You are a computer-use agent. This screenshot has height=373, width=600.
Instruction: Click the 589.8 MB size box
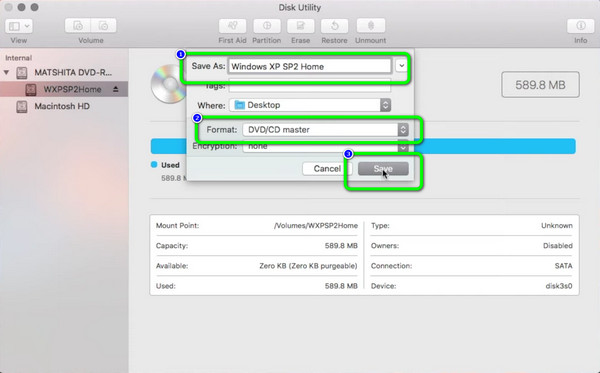(540, 85)
